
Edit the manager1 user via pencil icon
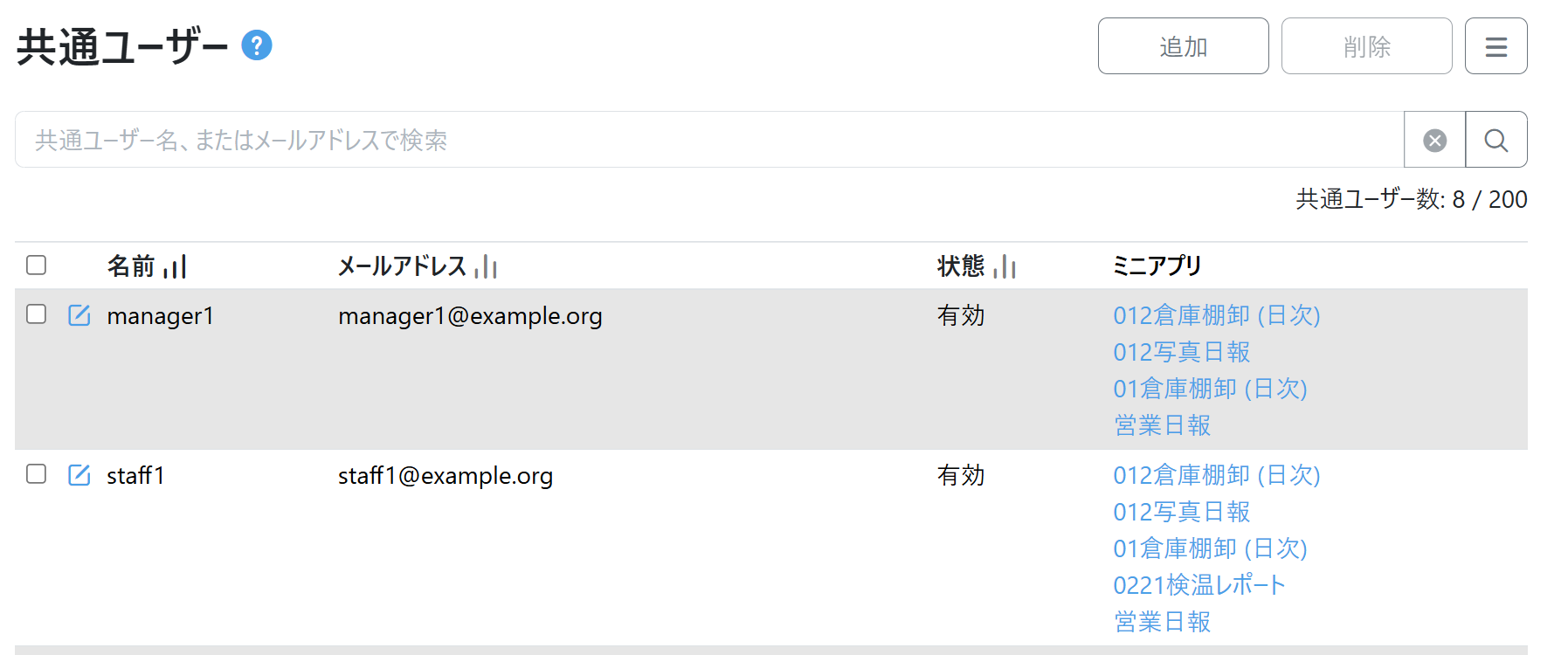click(79, 315)
